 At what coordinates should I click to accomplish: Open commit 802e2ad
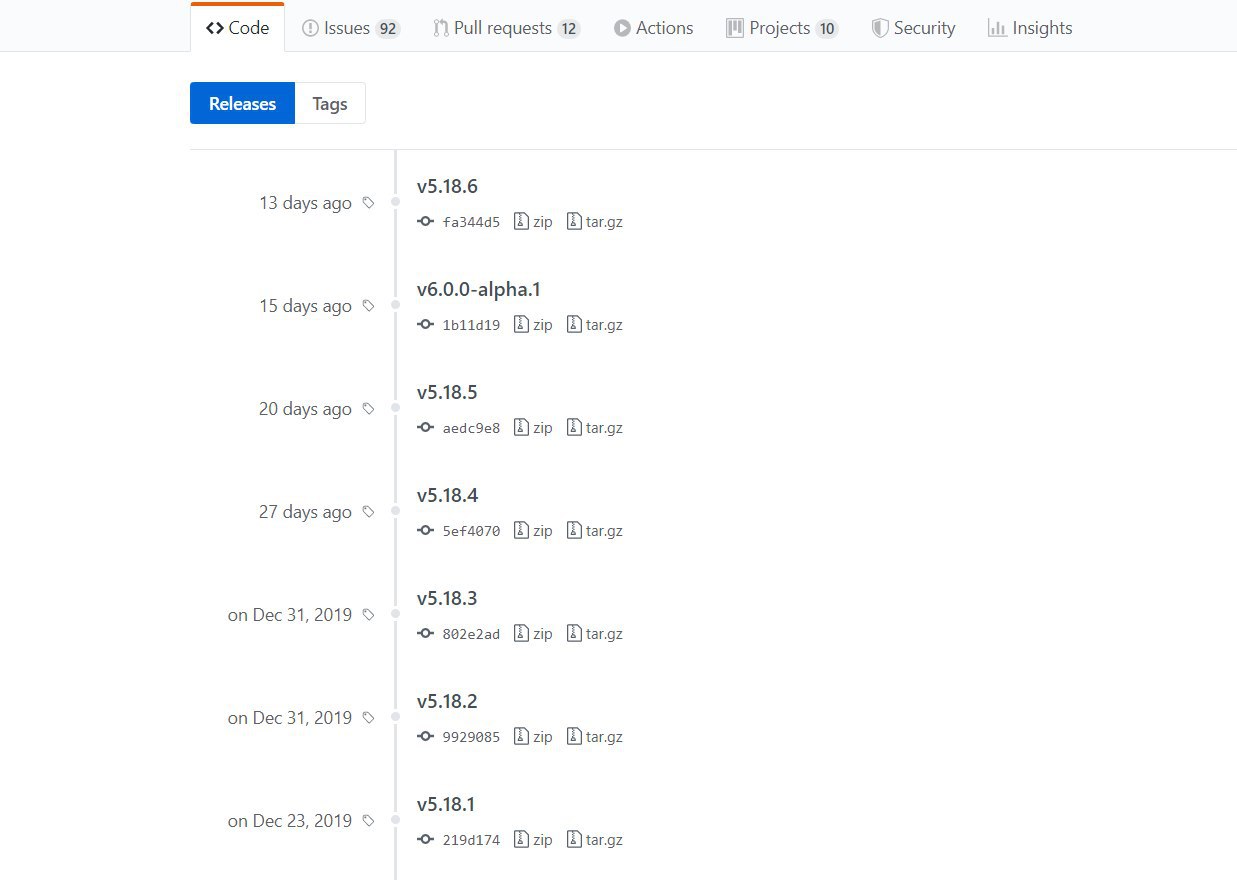coord(471,634)
